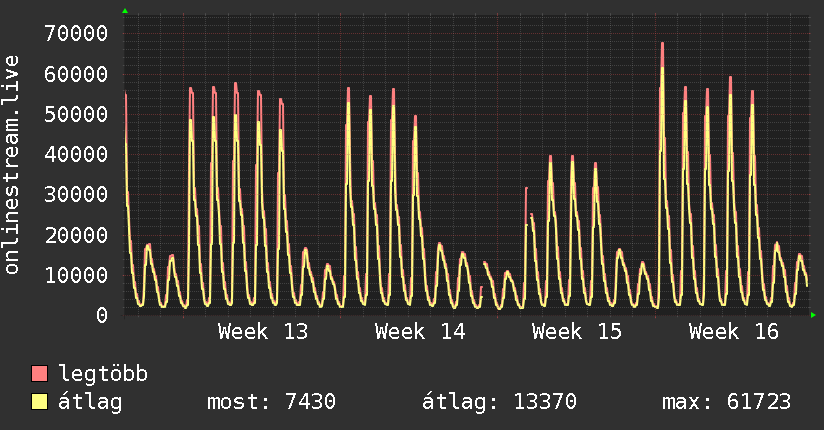Click the 0 y-axis label
The image size is (824, 430).
(102, 315)
